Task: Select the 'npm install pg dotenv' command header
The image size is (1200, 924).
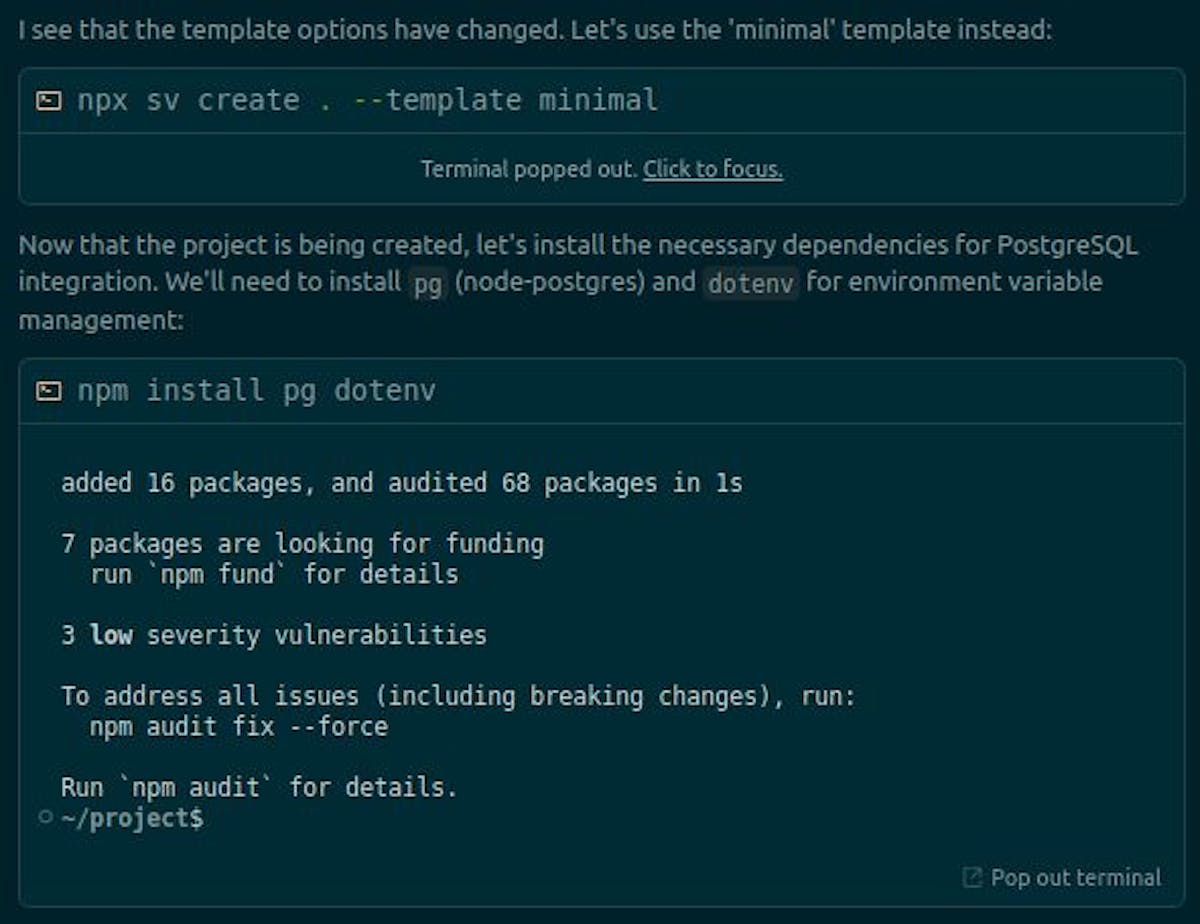Action: tap(256, 390)
